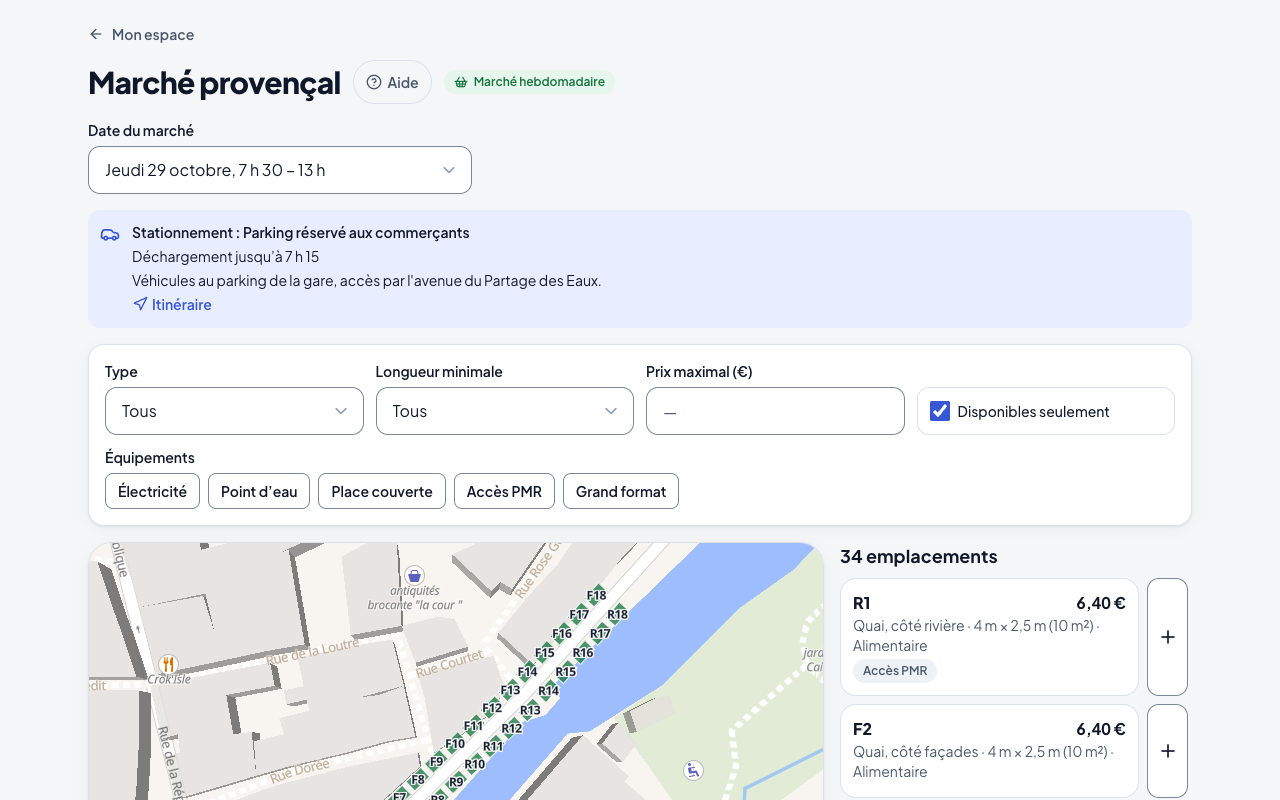Select map marker F15
Viewport: 1280px width, 800px height.
point(545,652)
